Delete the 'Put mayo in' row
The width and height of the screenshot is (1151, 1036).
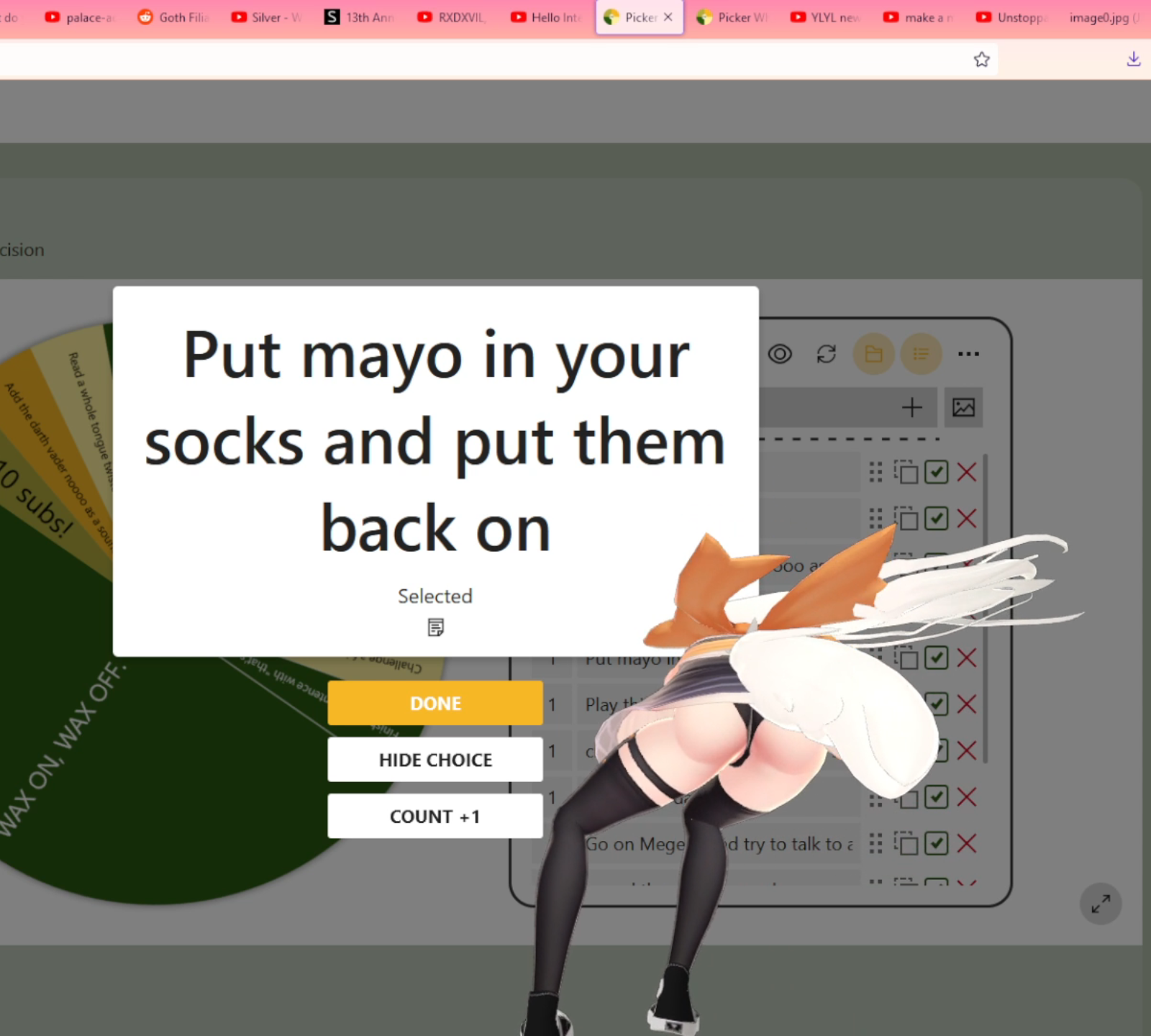pos(967,658)
